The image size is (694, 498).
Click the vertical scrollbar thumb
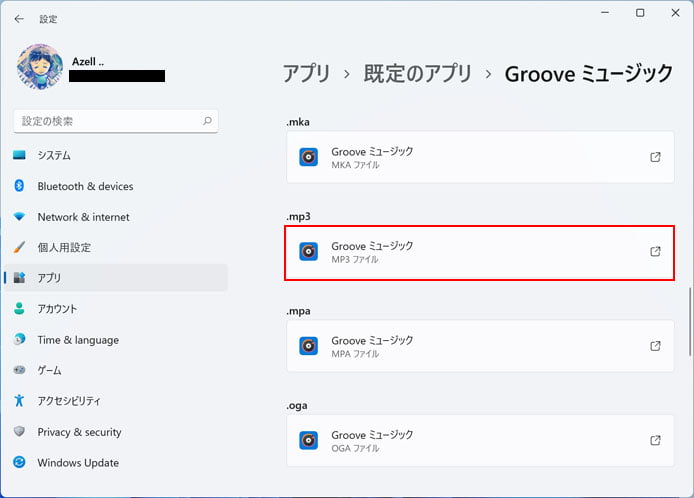[x=690, y=321]
